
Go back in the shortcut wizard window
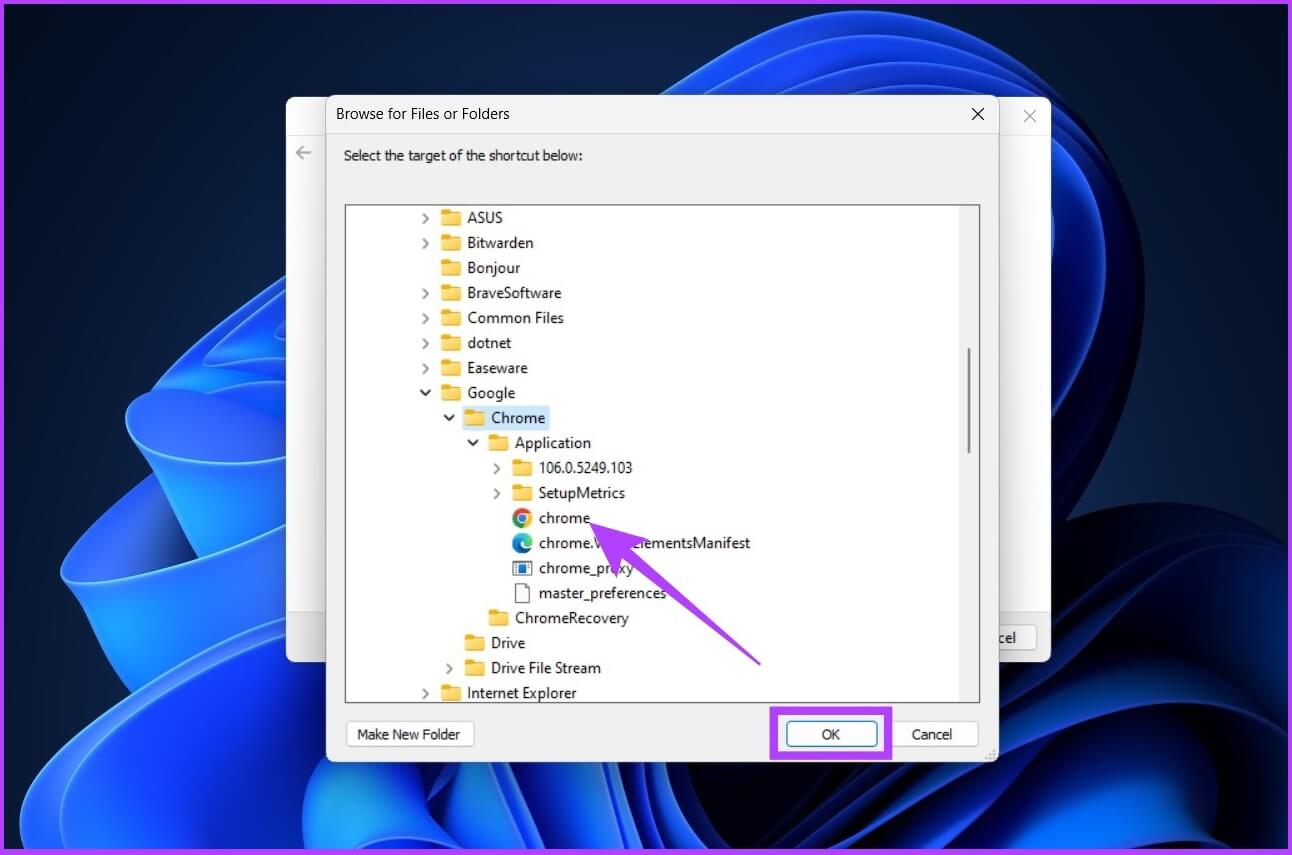(x=304, y=153)
